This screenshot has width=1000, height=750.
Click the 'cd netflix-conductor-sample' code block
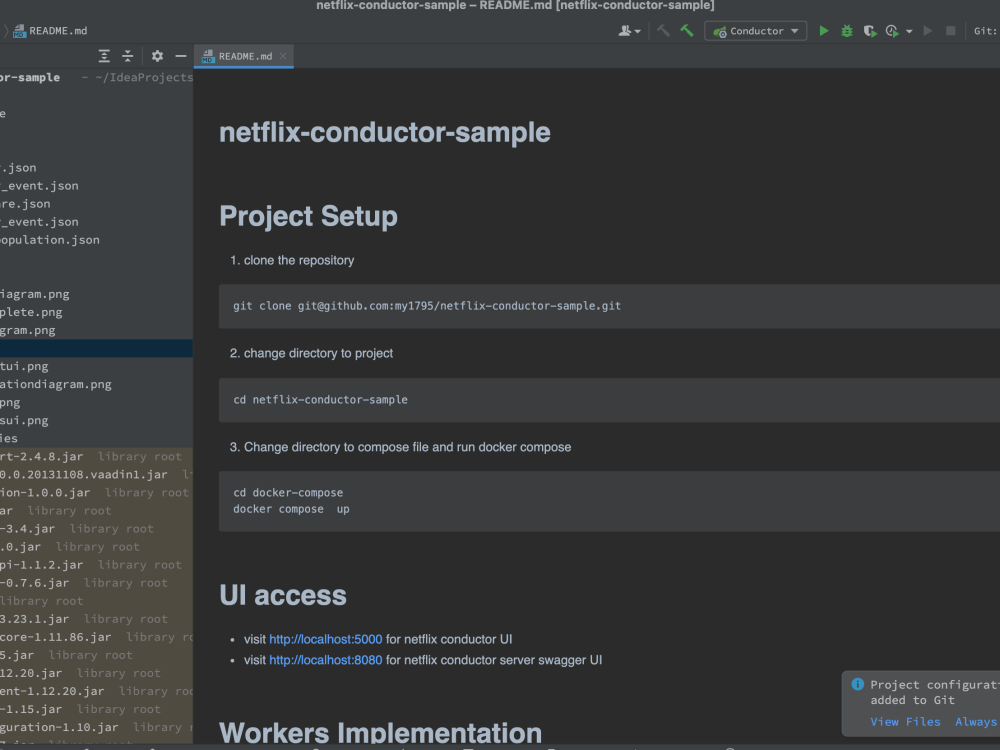point(609,400)
